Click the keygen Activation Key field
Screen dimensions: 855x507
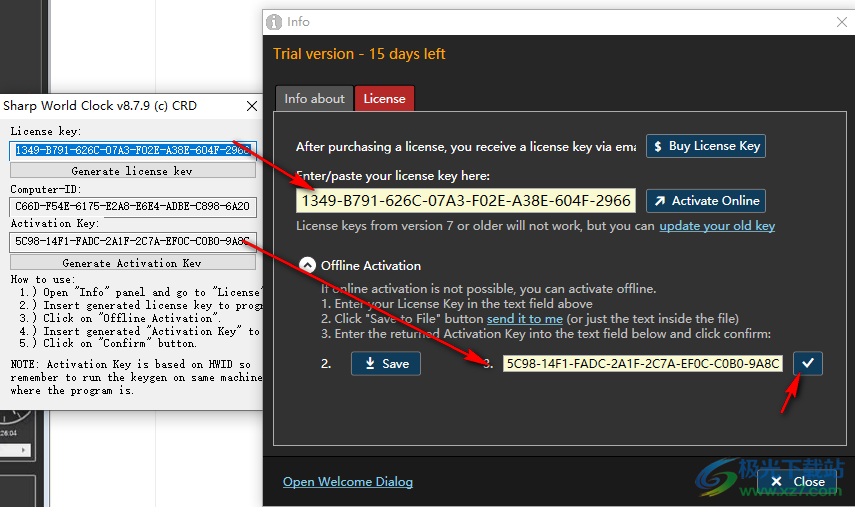point(133,242)
